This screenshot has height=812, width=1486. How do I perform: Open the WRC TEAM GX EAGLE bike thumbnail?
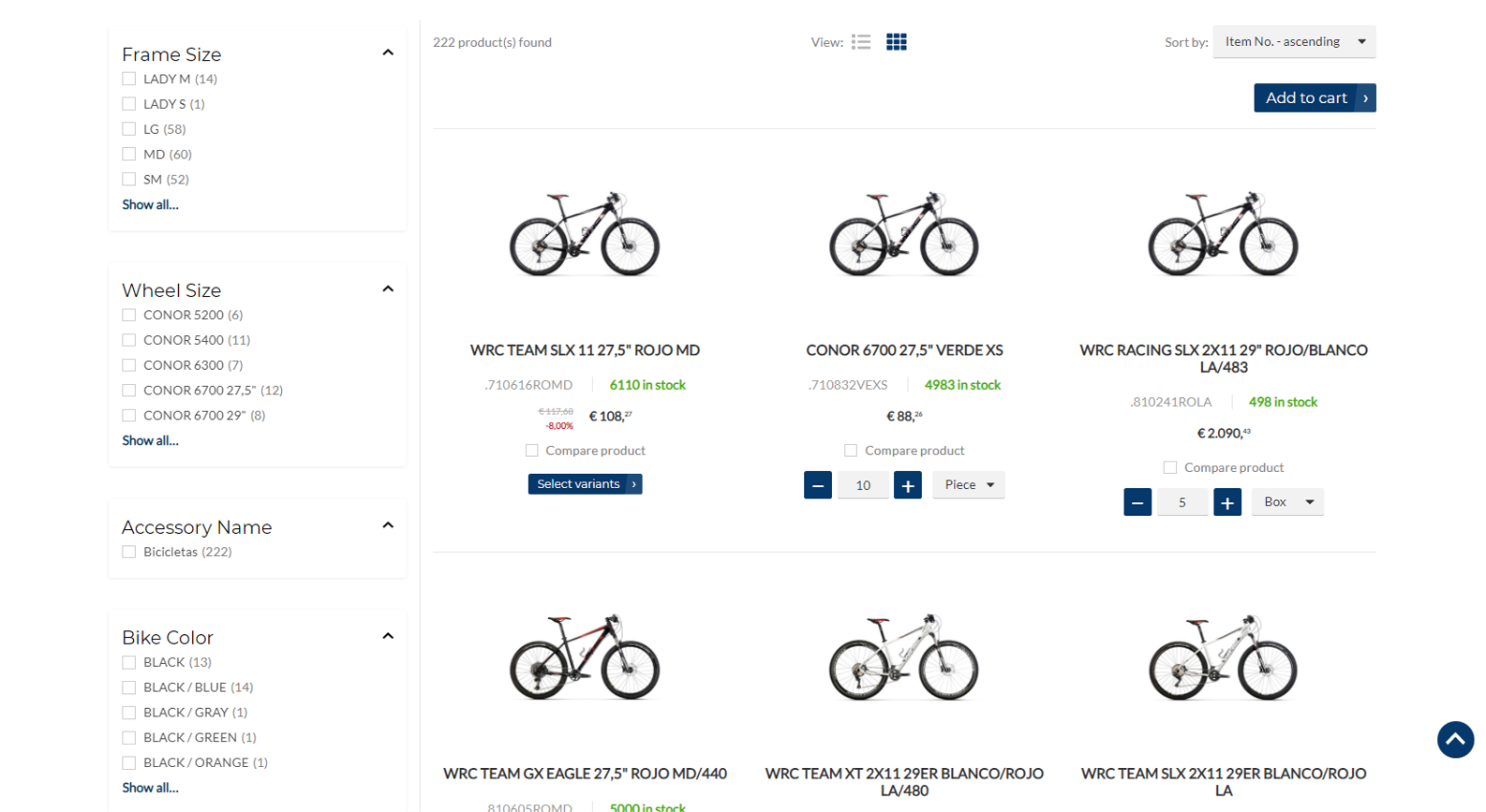click(x=585, y=657)
